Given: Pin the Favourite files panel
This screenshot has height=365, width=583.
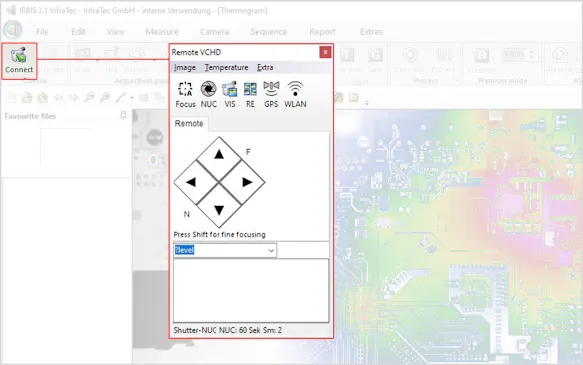Looking at the screenshot, I should click(x=123, y=116).
